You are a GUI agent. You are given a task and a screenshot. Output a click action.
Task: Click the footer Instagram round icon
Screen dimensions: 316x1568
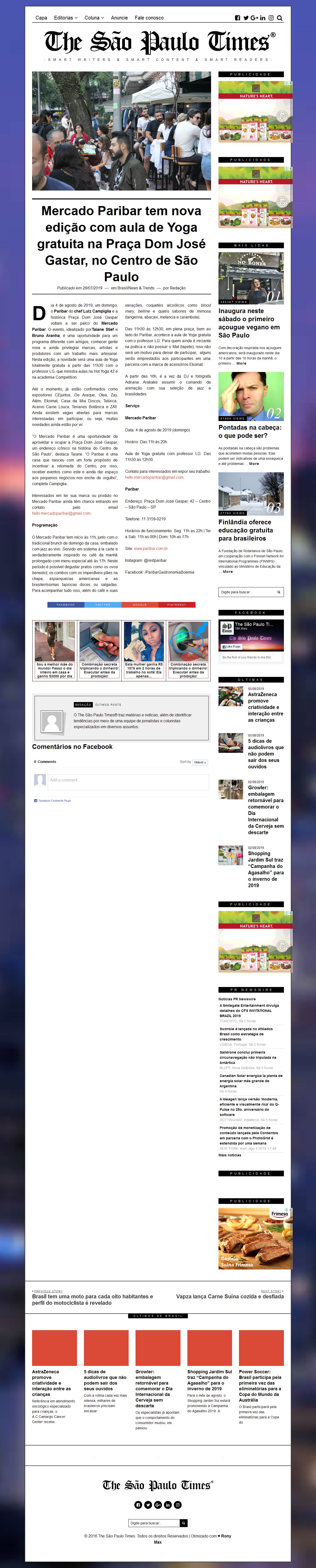(178, 1505)
